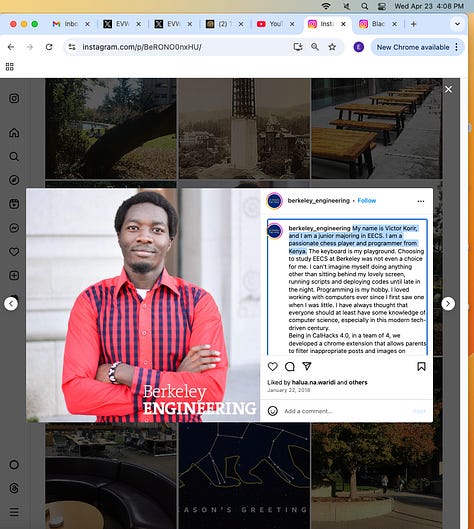Image resolution: width=474 pixels, height=529 pixels.
Task: Open macOS Control Center icon
Action: pyautogui.click(x=382, y=6)
